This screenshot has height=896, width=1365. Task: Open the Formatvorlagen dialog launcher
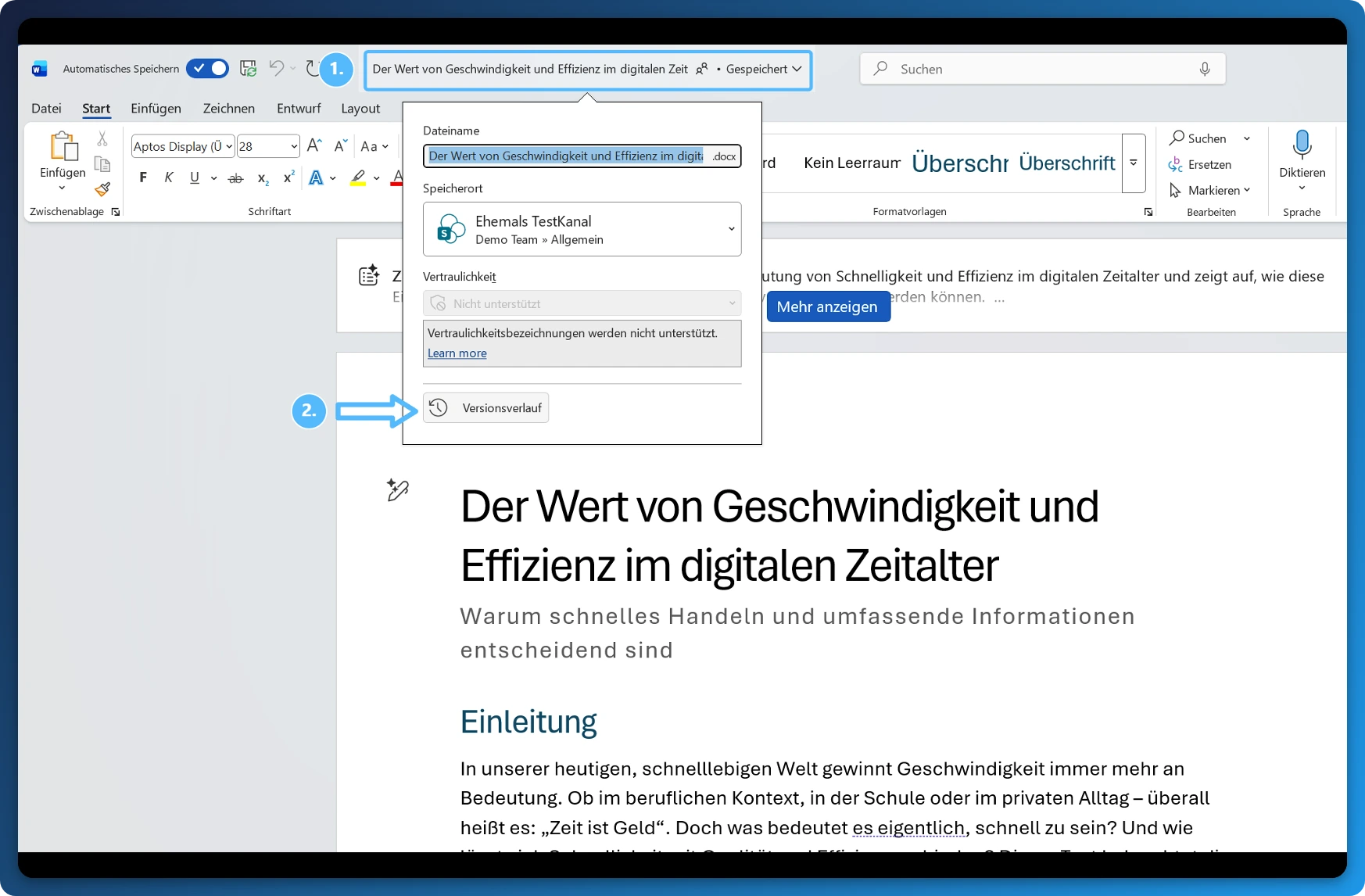tap(1148, 212)
